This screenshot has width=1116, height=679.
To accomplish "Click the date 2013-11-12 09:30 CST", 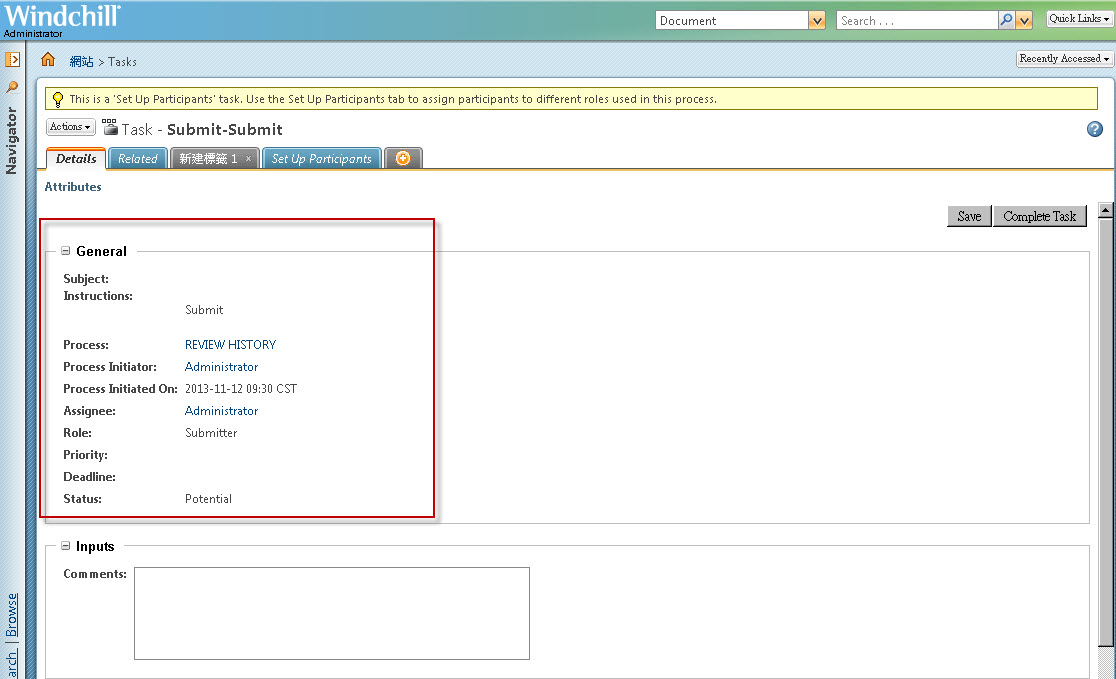I will click(241, 389).
